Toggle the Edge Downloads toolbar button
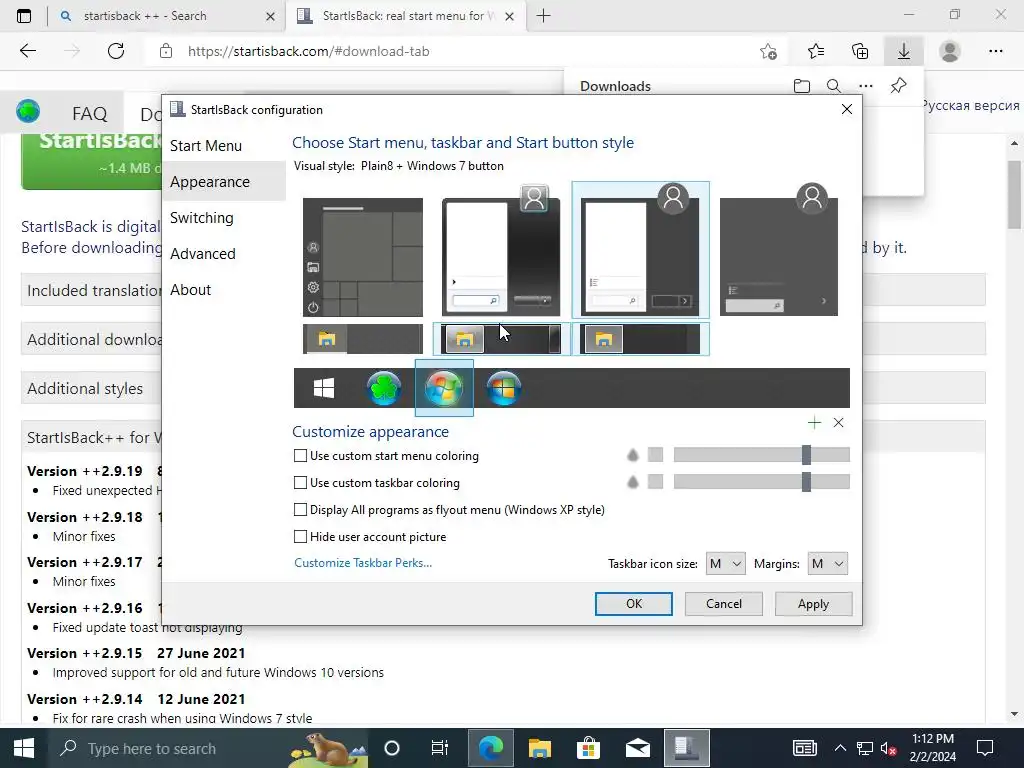This screenshot has width=1024, height=768. [904, 51]
